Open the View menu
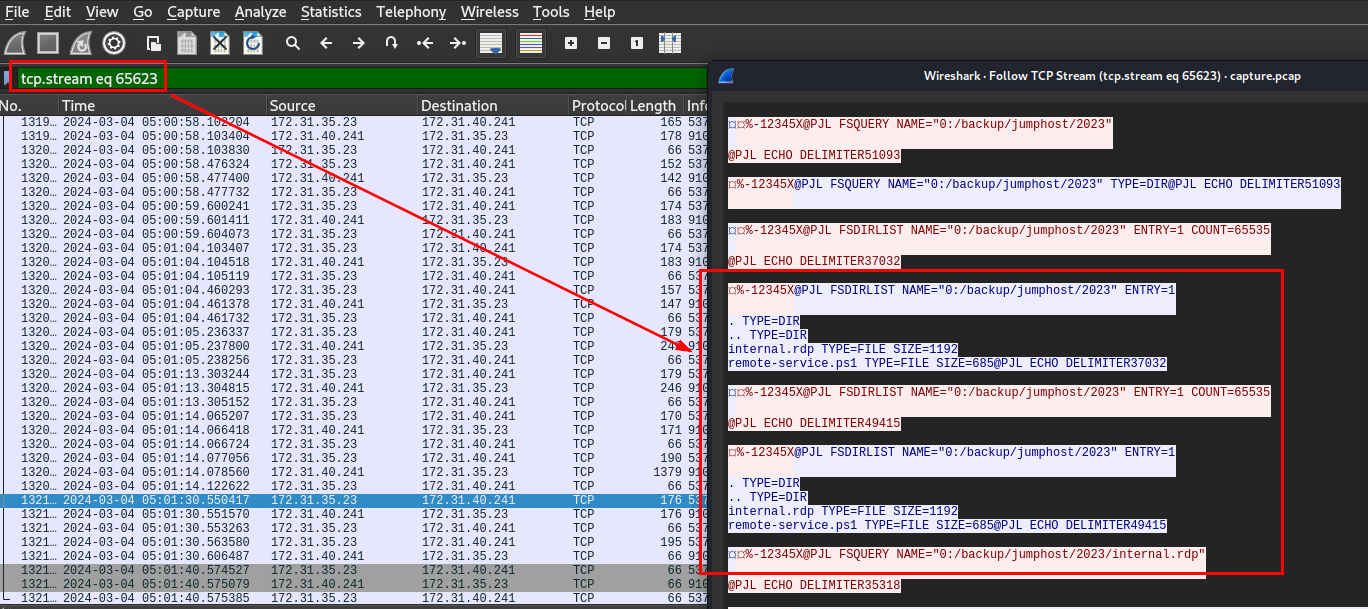 point(102,12)
